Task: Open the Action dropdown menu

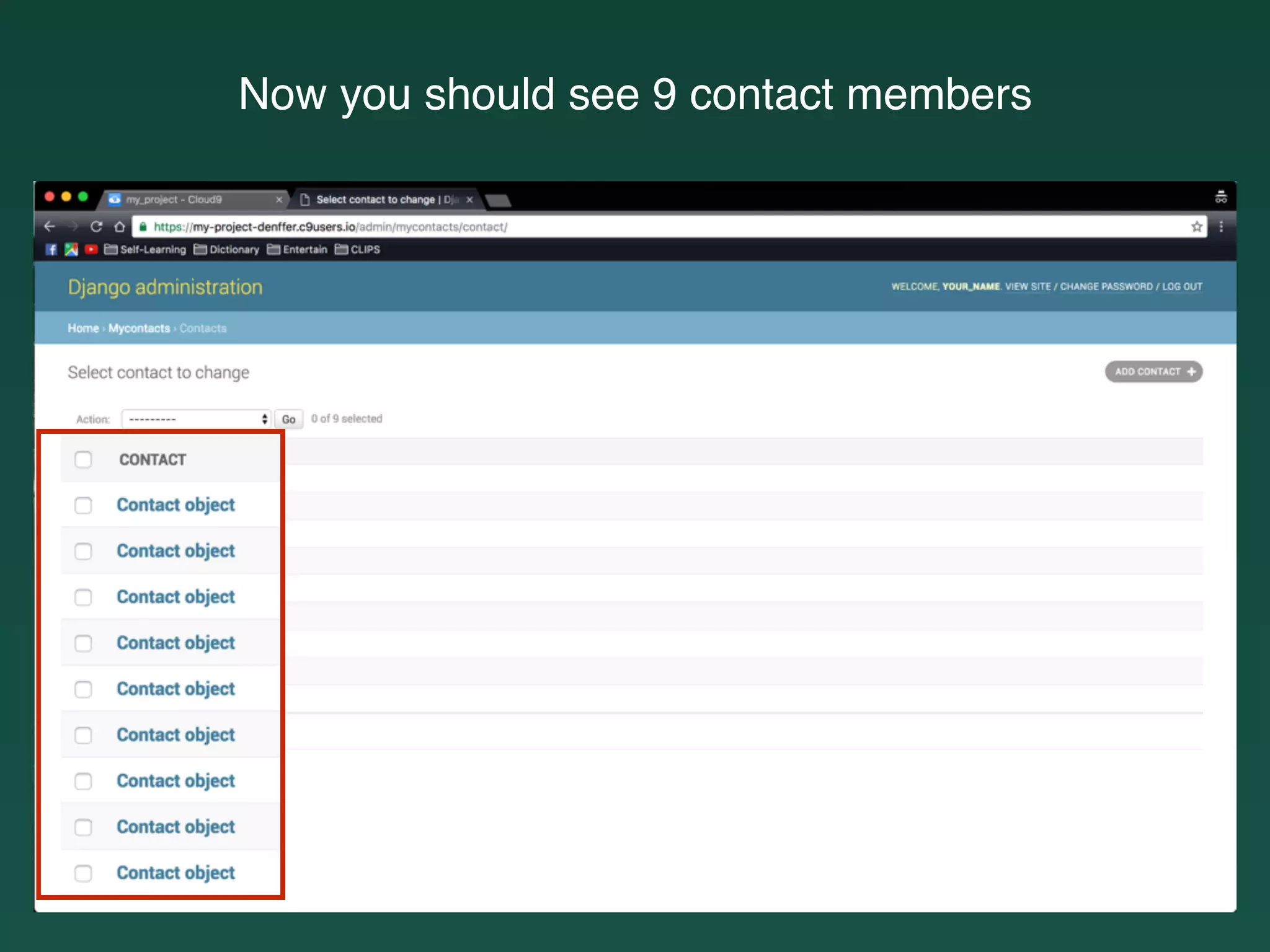Action: [196, 419]
